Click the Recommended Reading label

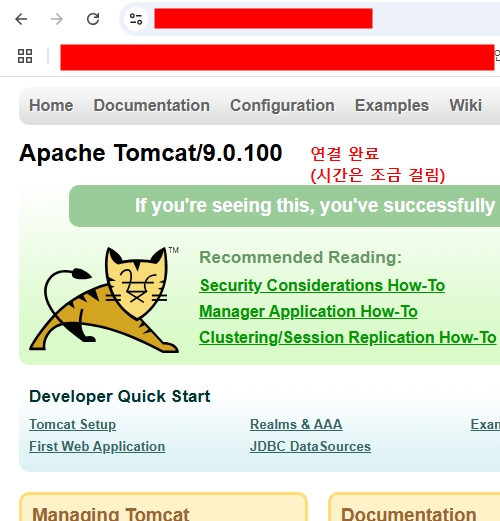tap(301, 257)
